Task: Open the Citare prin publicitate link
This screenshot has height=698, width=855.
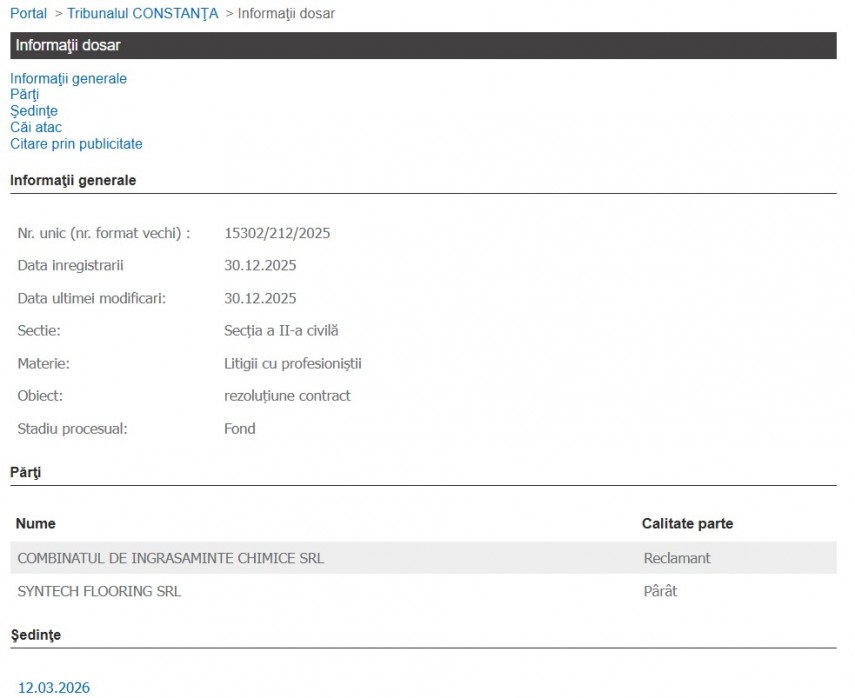Action: [76, 143]
